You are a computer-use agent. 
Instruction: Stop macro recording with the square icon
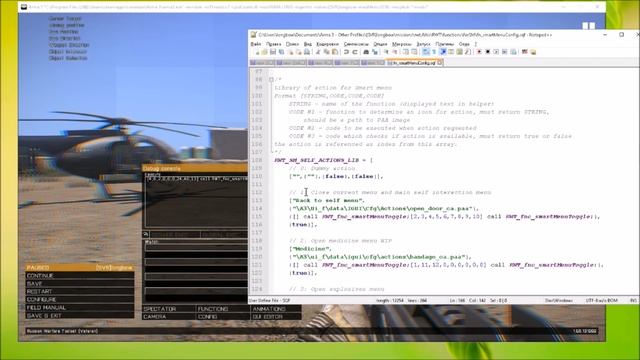[487, 52]
